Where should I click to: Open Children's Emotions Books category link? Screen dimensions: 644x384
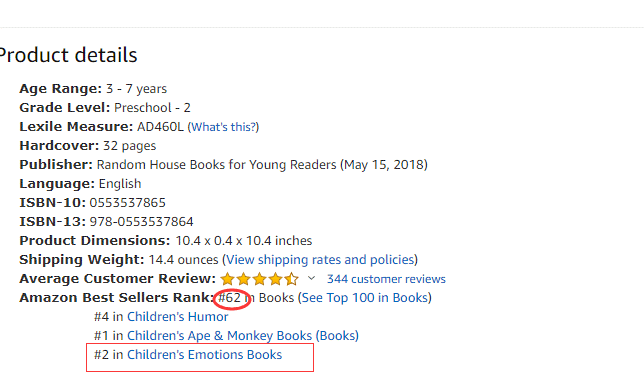pos(205,354)
